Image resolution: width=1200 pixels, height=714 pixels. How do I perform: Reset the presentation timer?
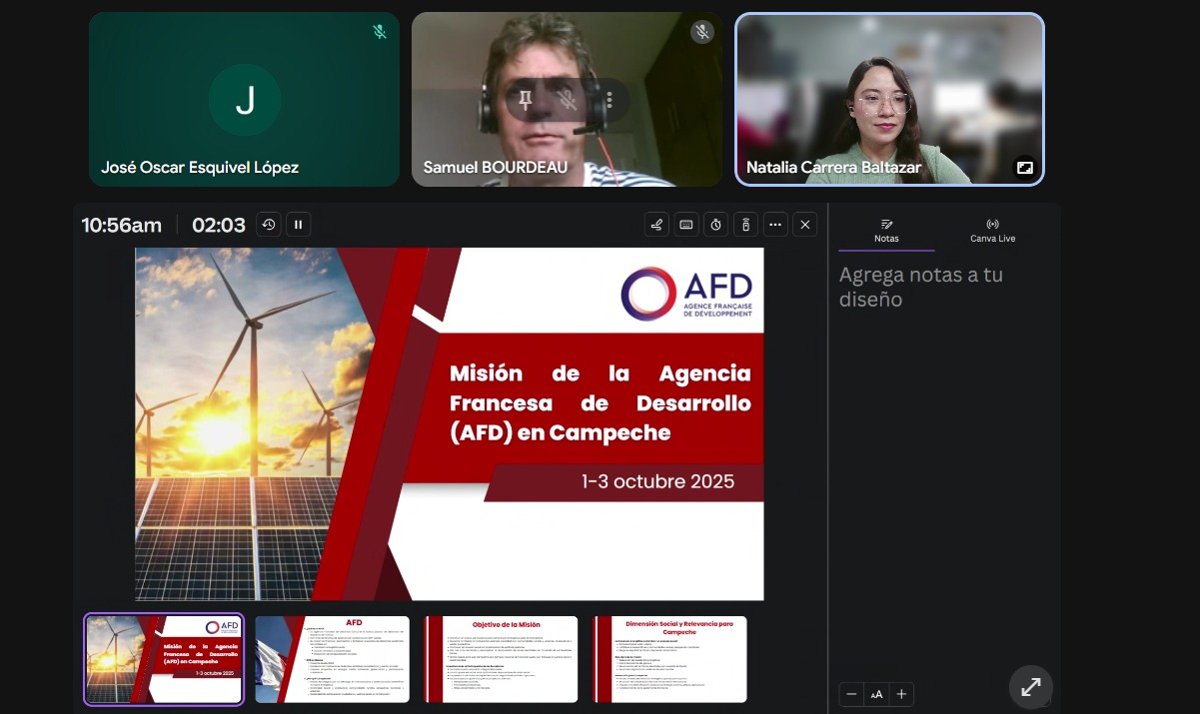tap(268, 225)
